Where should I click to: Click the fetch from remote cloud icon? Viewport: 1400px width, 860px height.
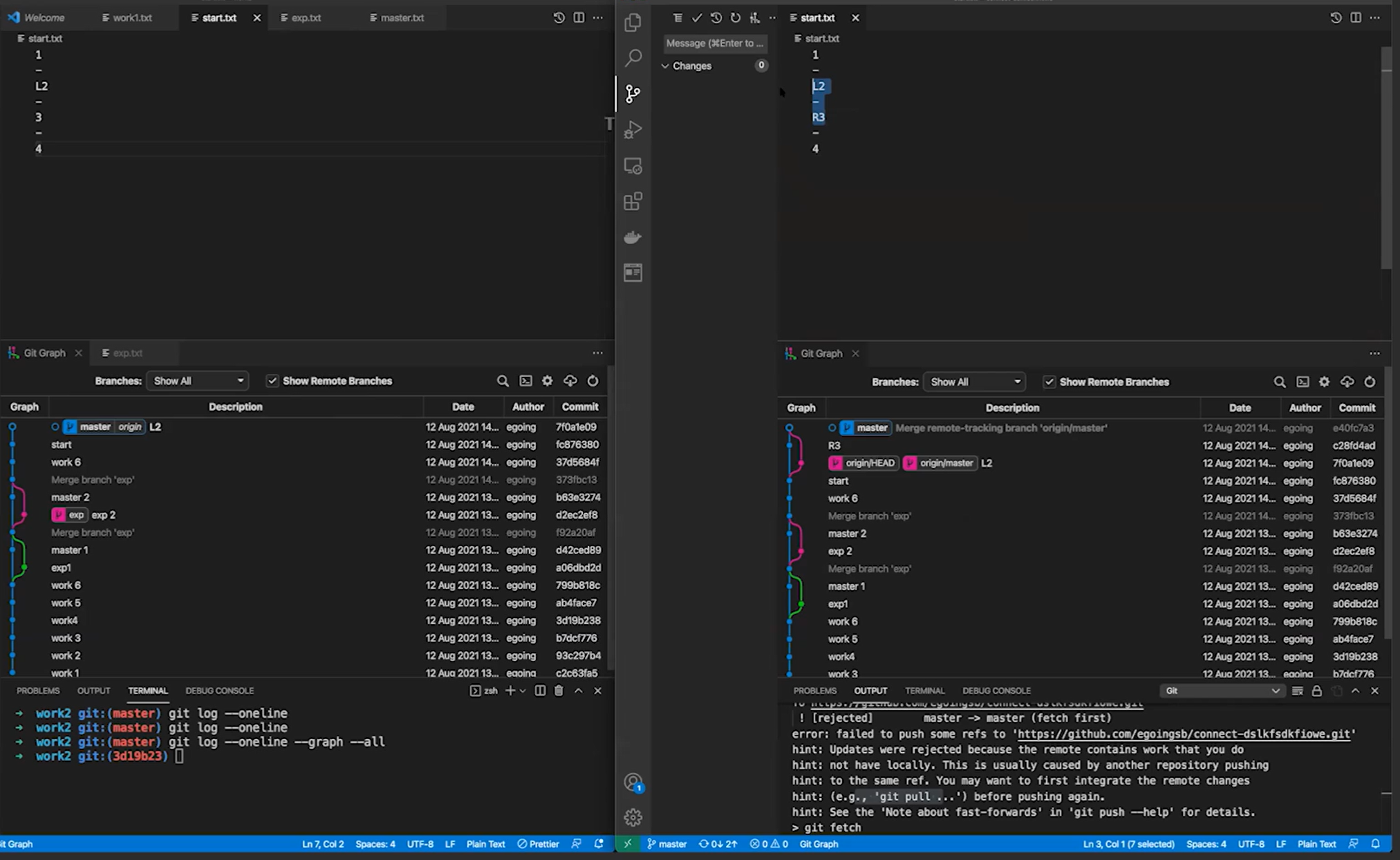click(x=570, y=380)
